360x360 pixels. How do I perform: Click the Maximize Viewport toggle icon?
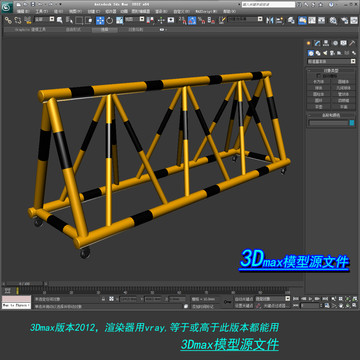[x=354, y=305]
